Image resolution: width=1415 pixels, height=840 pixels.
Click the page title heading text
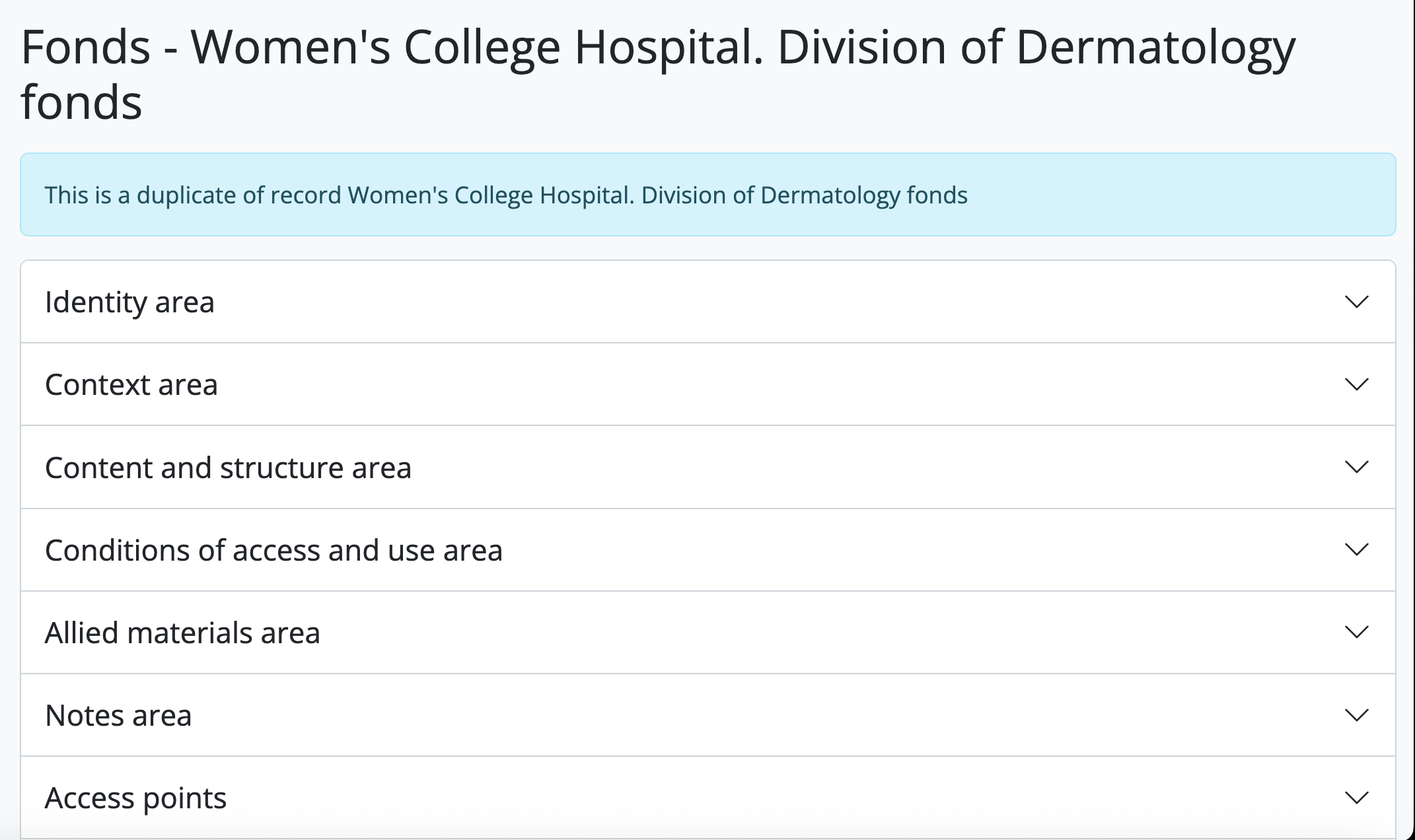[657, 48]
